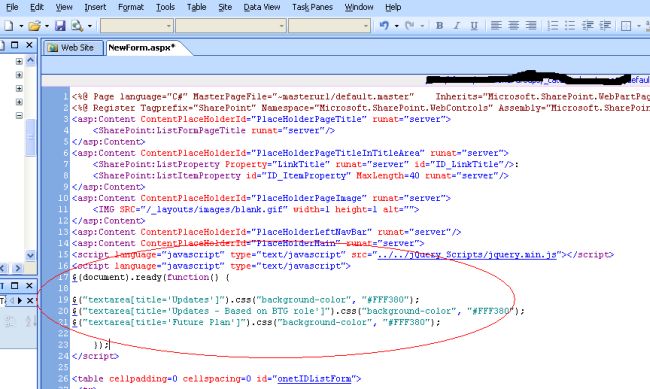Click the next task pane arrow
650x389 pixels.
click(19, 300)
